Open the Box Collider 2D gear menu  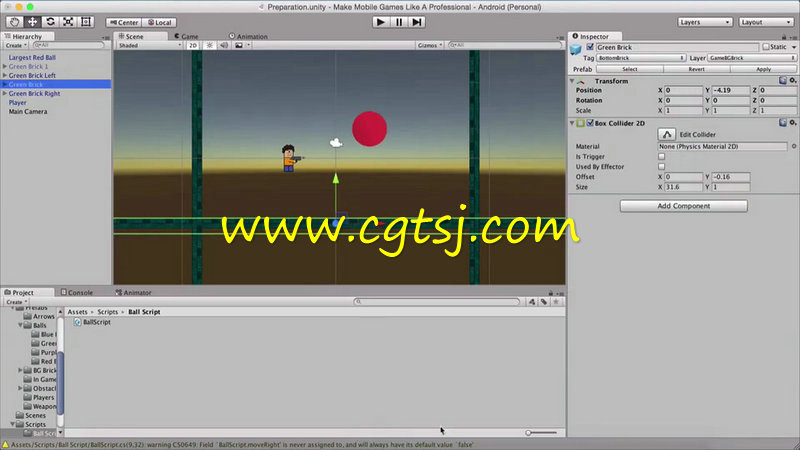coord(792,123)
